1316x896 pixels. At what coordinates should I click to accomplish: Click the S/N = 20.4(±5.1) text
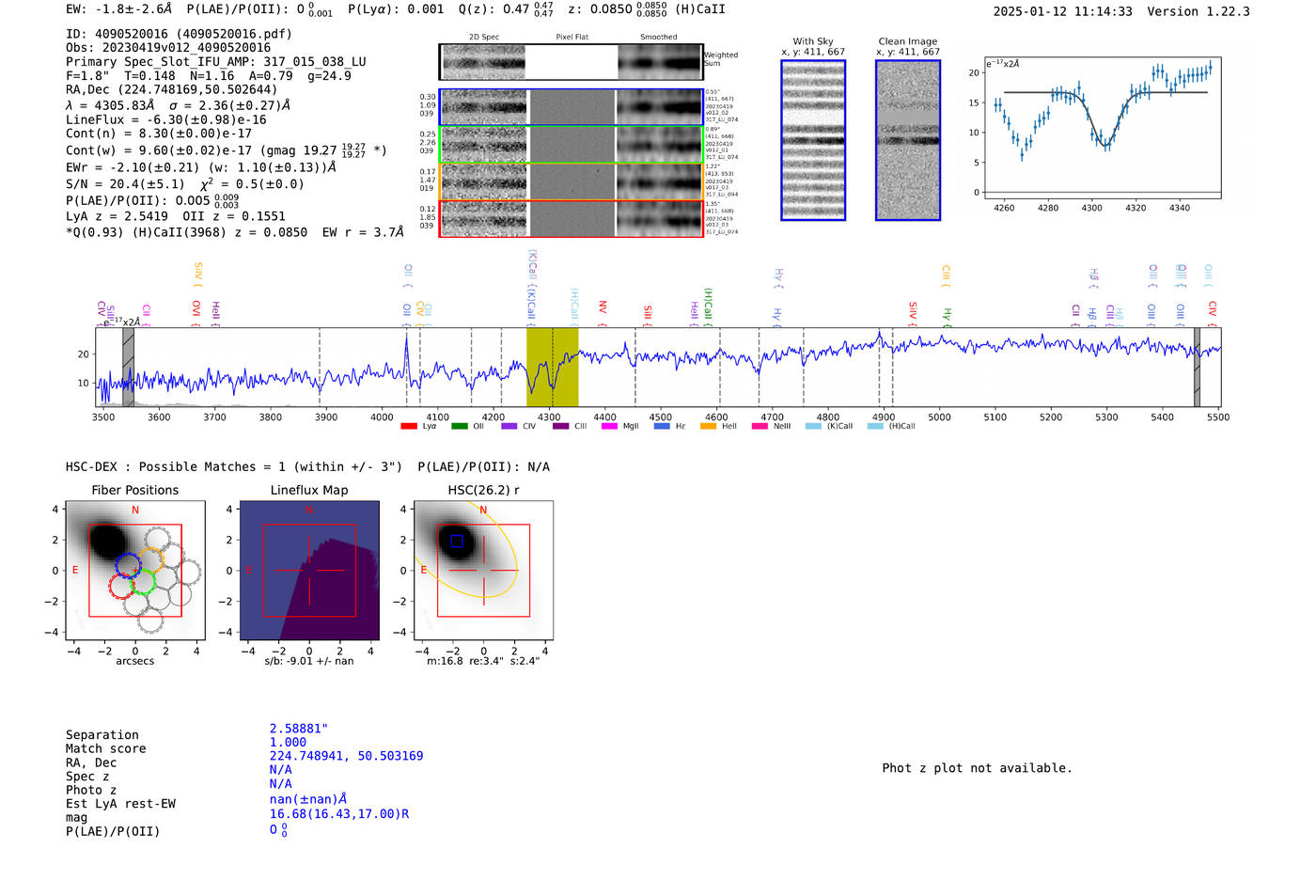(125, 184)
